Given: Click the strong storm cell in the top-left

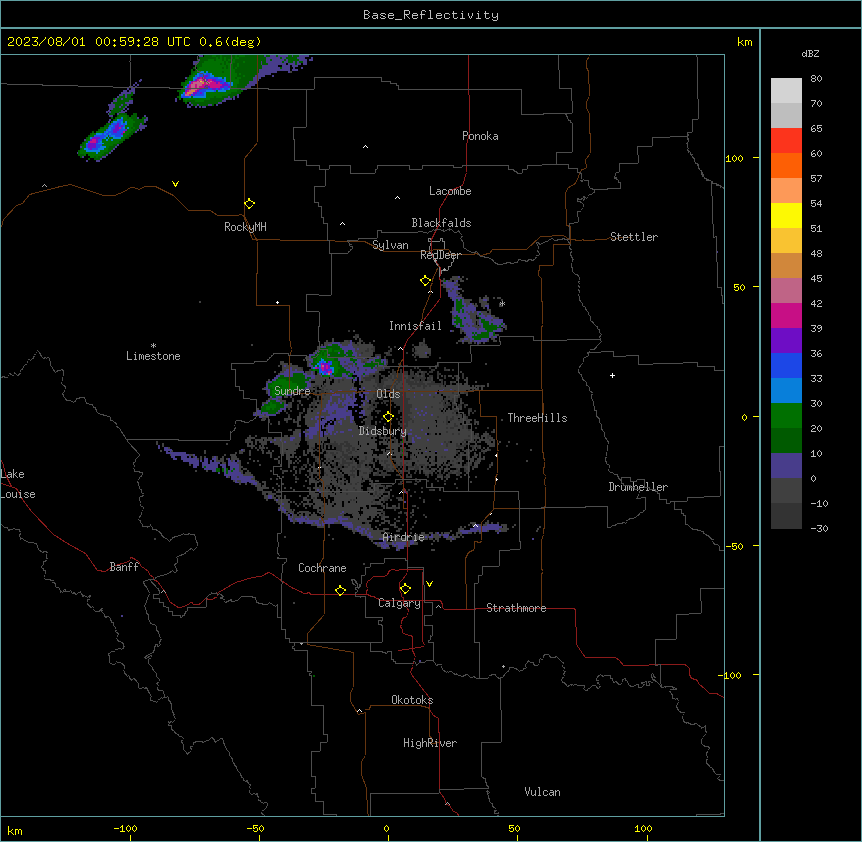Looking at the screenshot, I should [x=206, y=86].
